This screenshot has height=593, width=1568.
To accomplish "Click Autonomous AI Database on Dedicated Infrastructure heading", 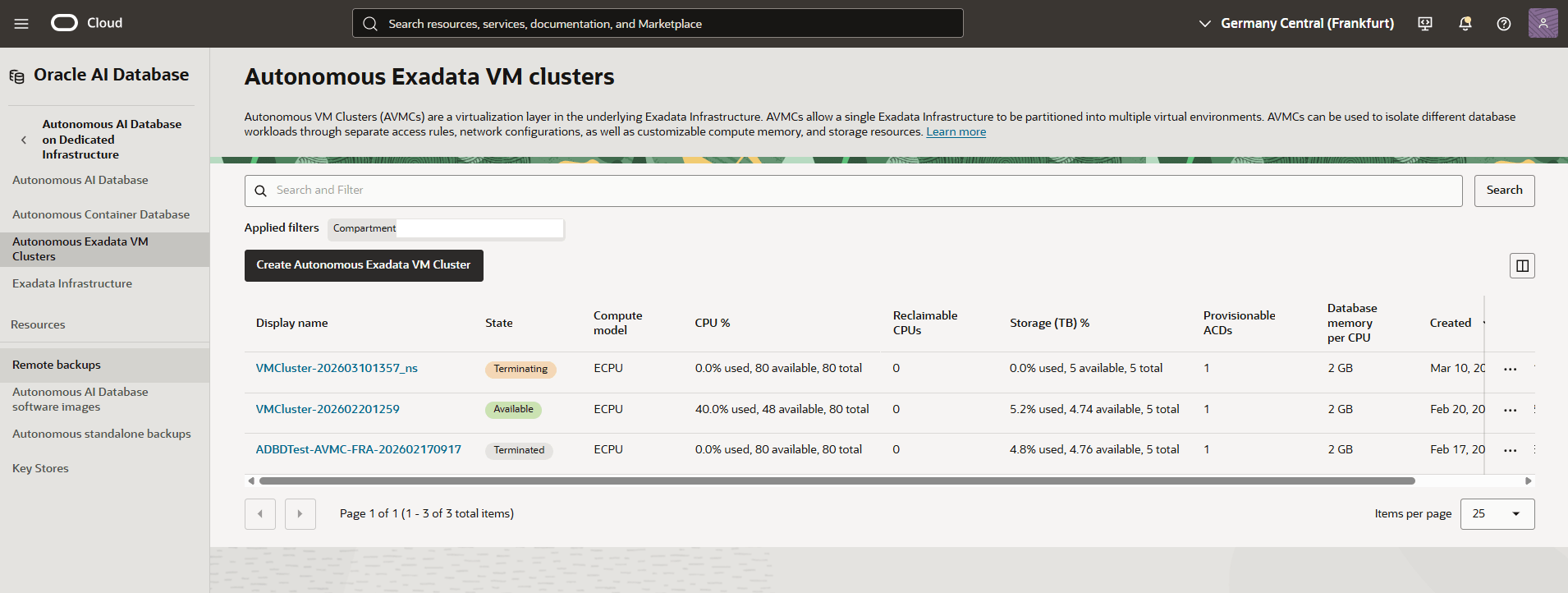I will click(112, 140).
